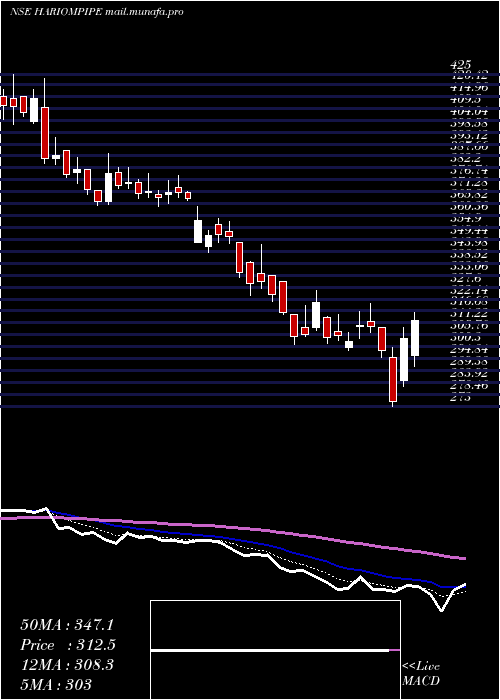Click the 354.9 price axis label

tap(465, 219)
